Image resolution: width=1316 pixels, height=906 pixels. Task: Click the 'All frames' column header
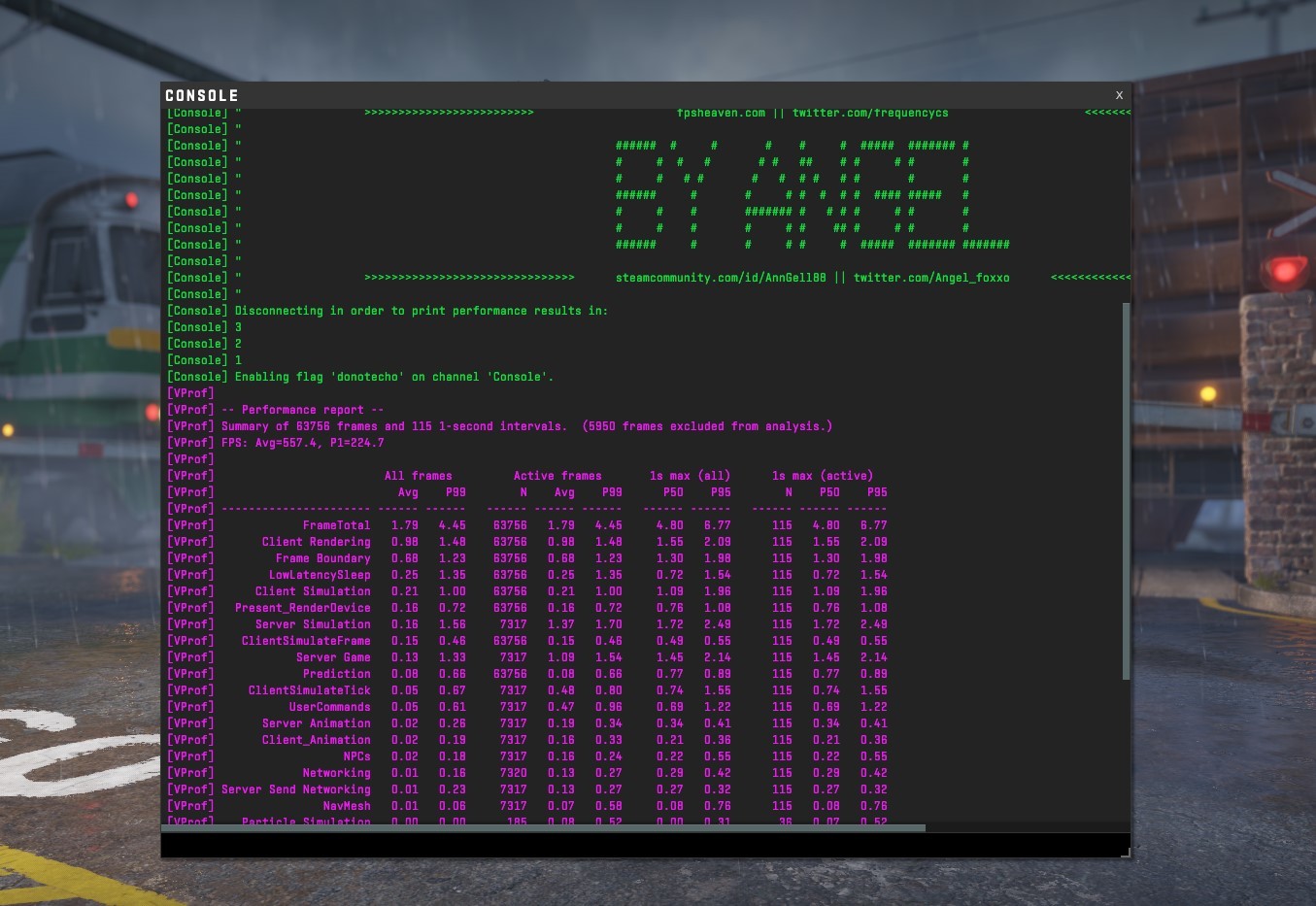coord(419,476)
